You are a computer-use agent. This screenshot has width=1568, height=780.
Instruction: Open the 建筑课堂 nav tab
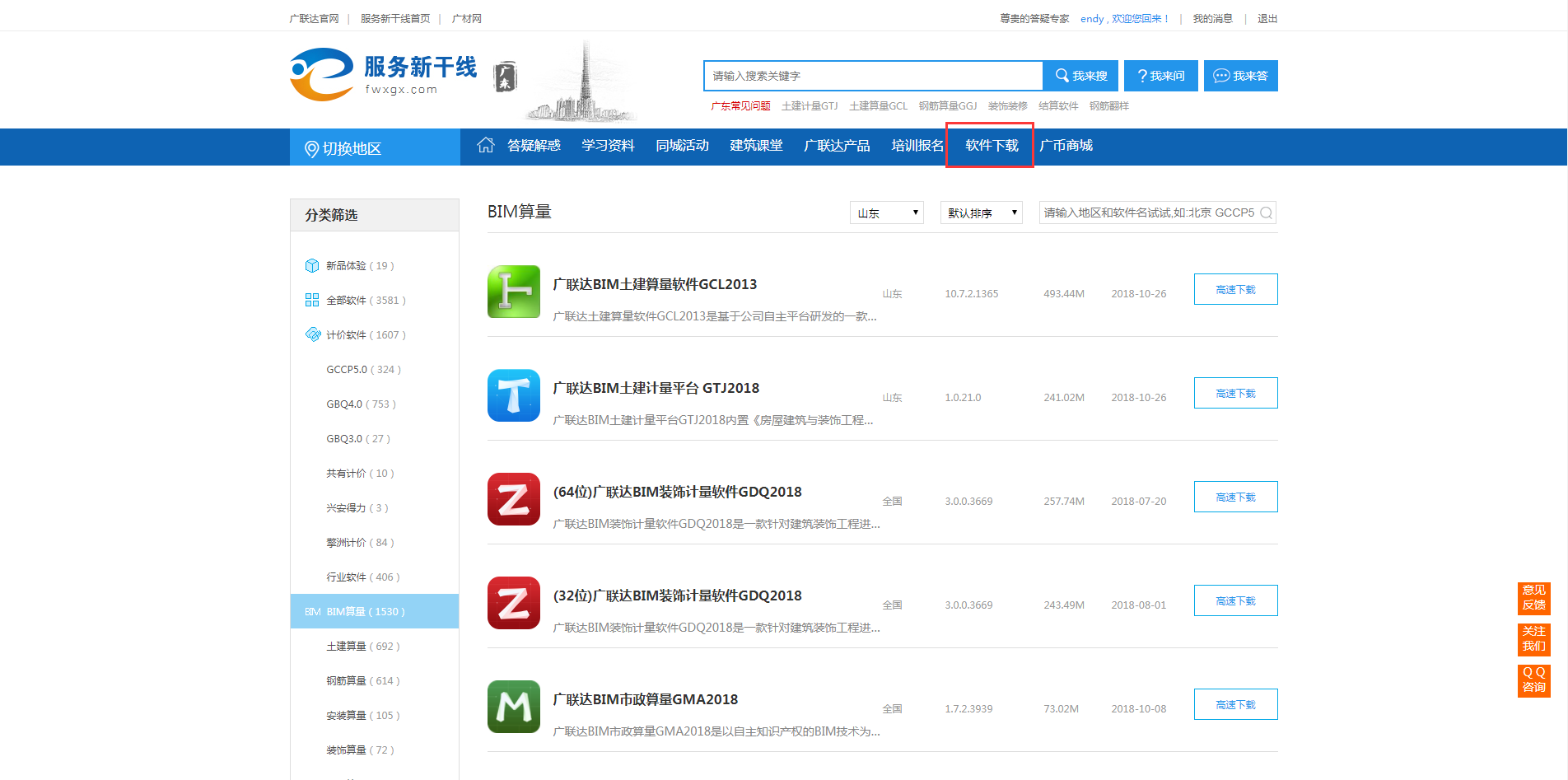pos(756,146)
